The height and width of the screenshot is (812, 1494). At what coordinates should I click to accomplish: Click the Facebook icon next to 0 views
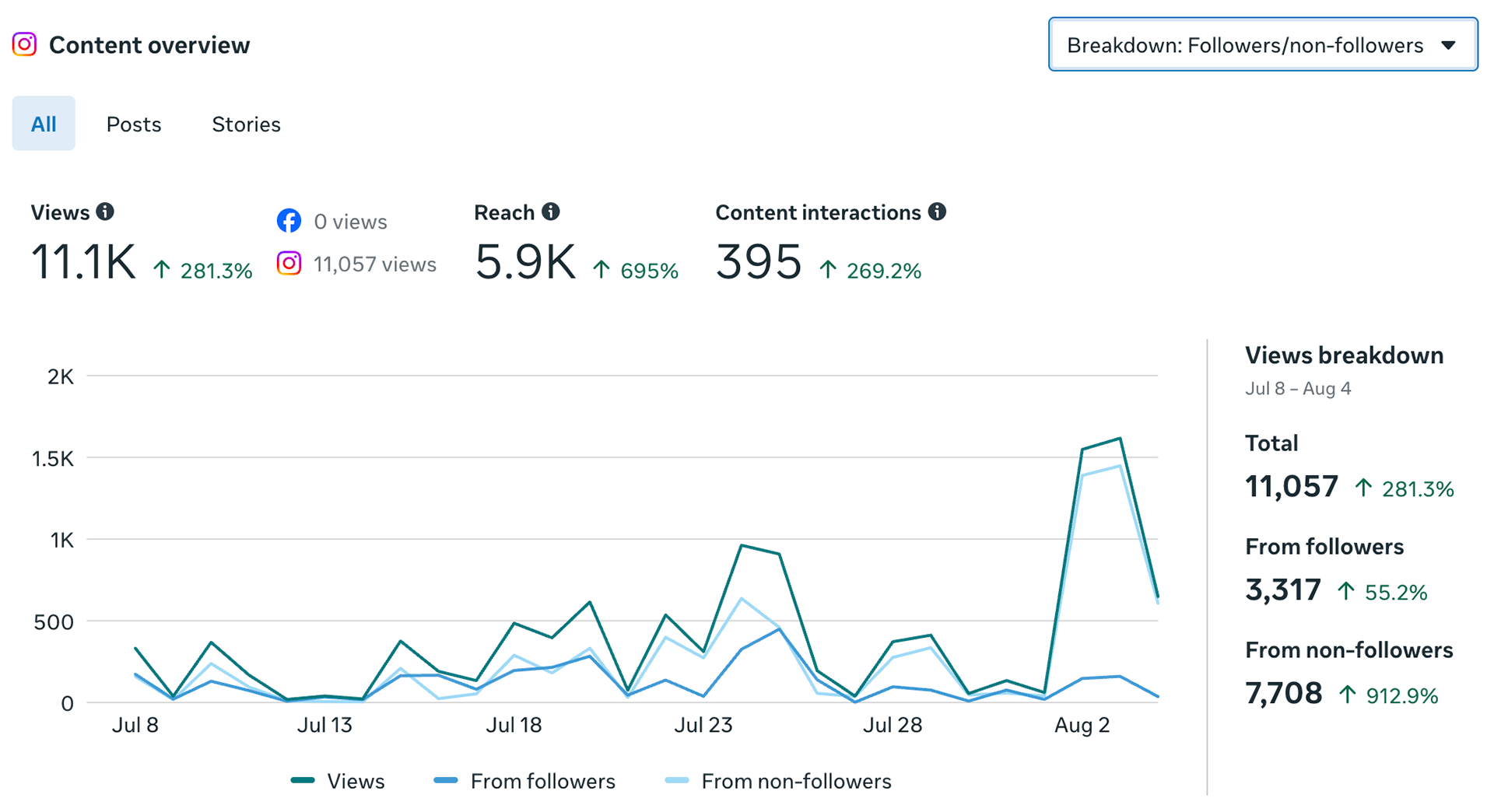point(289,221)
